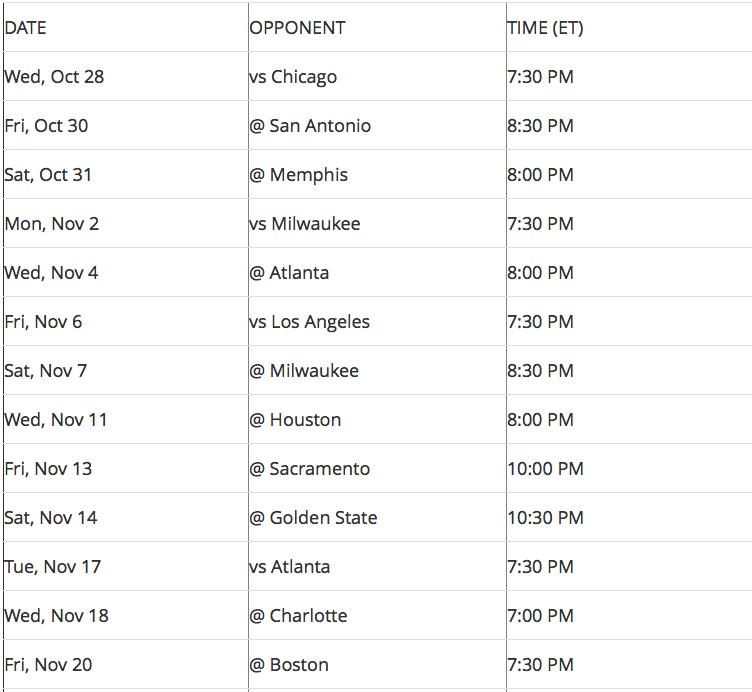Select the 'vs Chicago' opponent cell
Image resolution: width=752 pixels, height=692 pixels.
click(293, 77)
